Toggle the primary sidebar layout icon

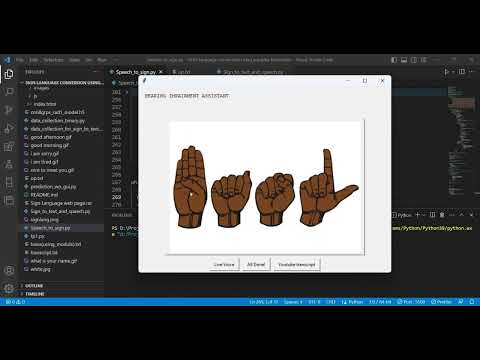(394, 60)
